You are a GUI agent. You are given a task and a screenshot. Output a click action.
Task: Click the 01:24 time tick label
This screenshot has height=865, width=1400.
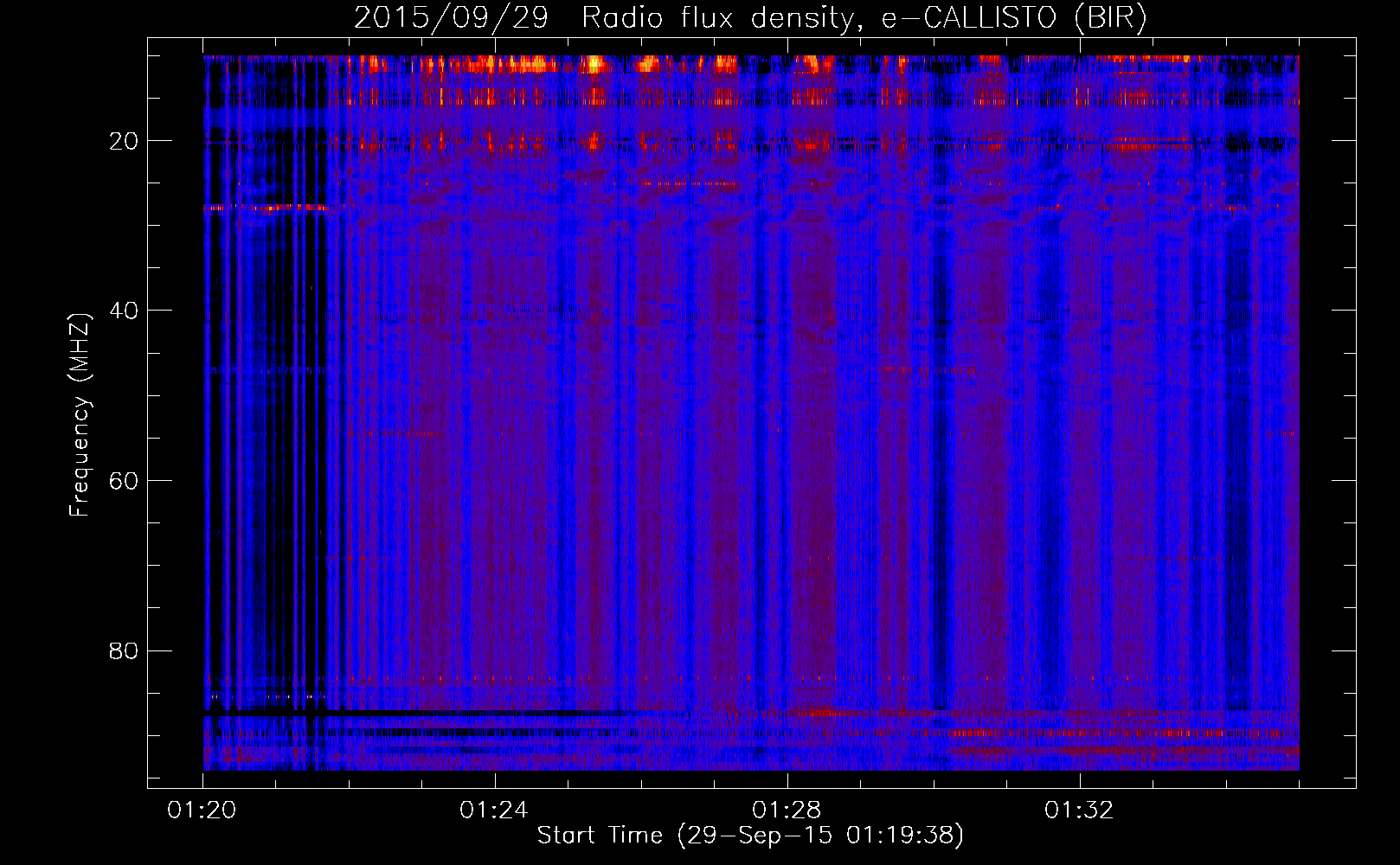[x=494, y=811]
